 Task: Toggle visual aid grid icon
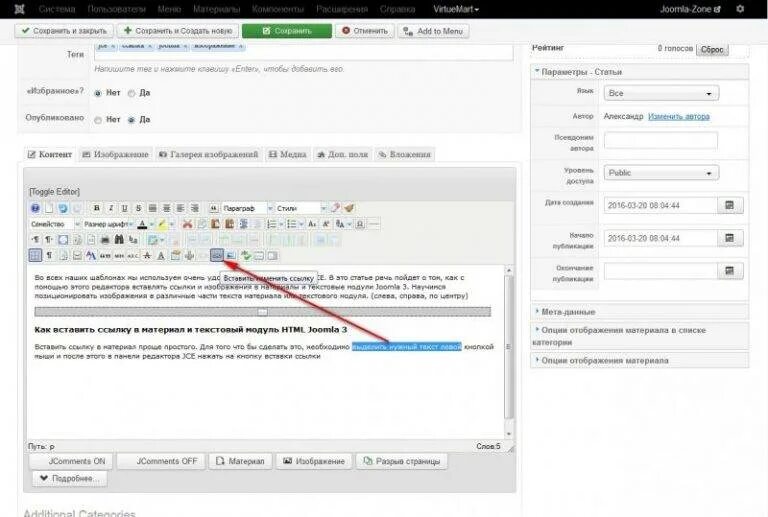click(35, 256)
